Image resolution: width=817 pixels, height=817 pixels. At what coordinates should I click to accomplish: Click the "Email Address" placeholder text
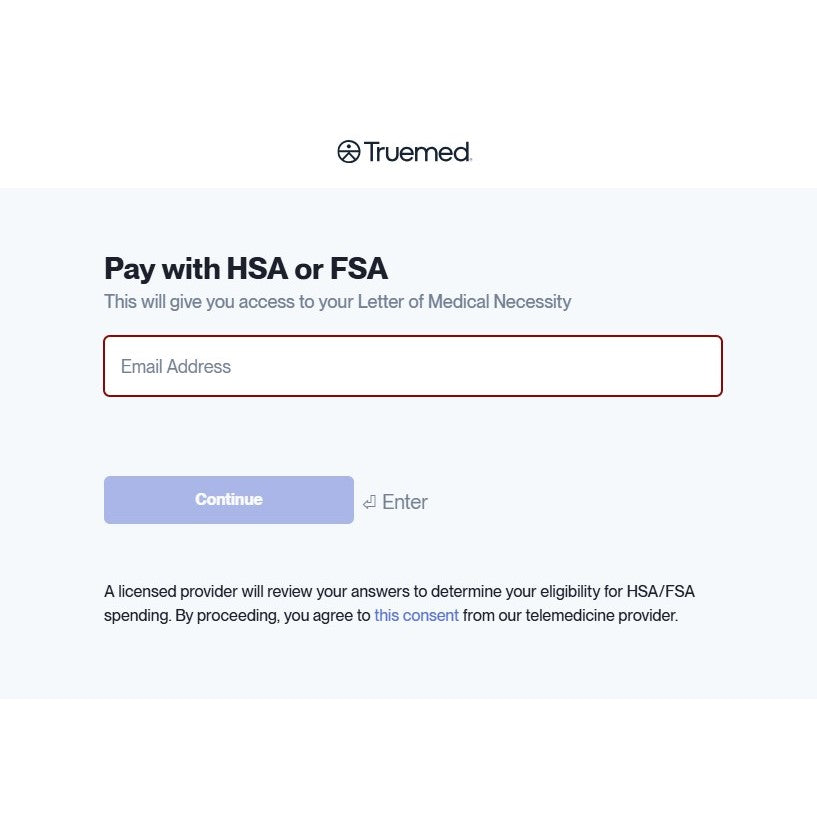click(x=176, y=367)
